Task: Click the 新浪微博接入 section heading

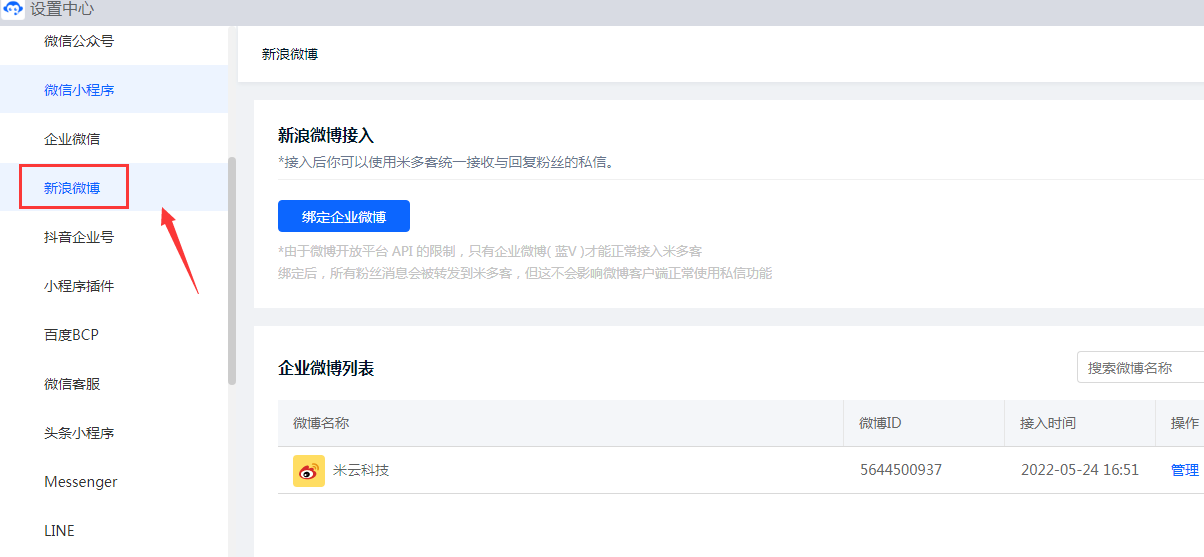Action: coord(326,136)
